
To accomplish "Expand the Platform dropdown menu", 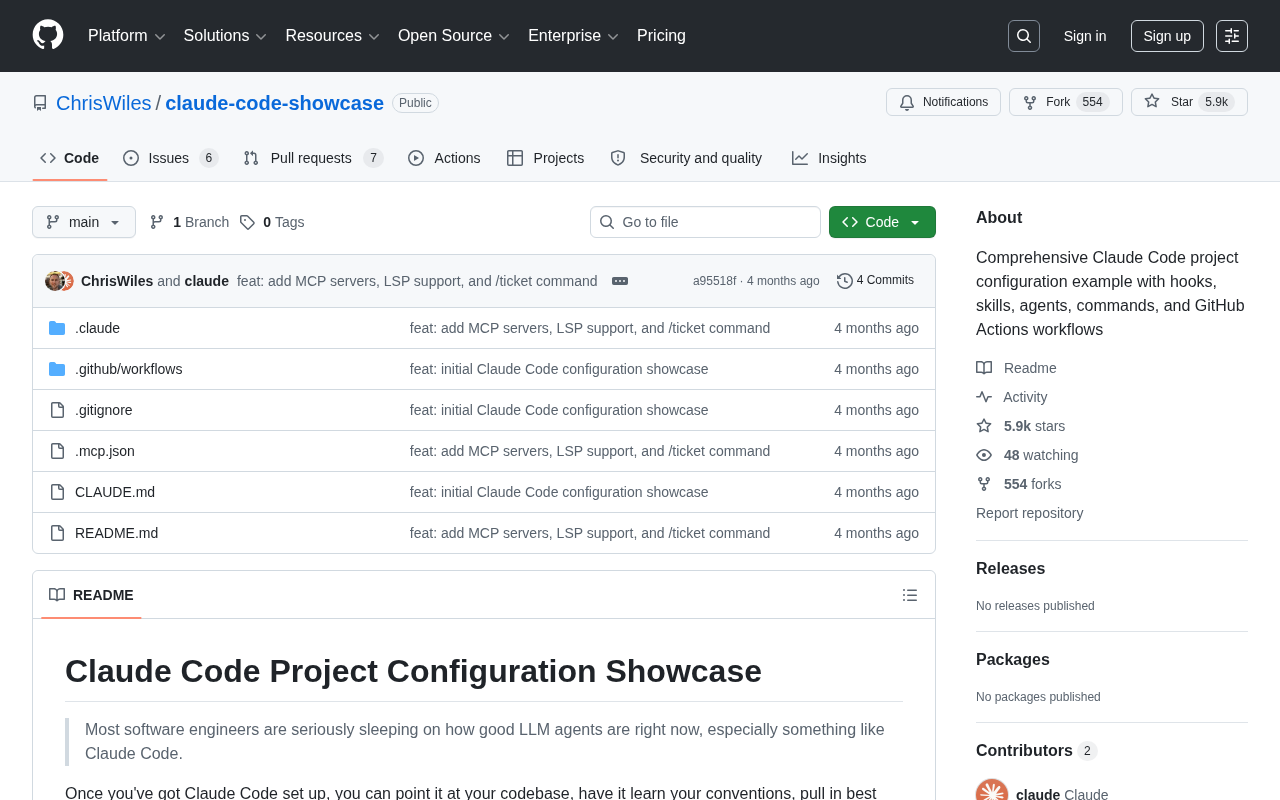I will (127, 36).
